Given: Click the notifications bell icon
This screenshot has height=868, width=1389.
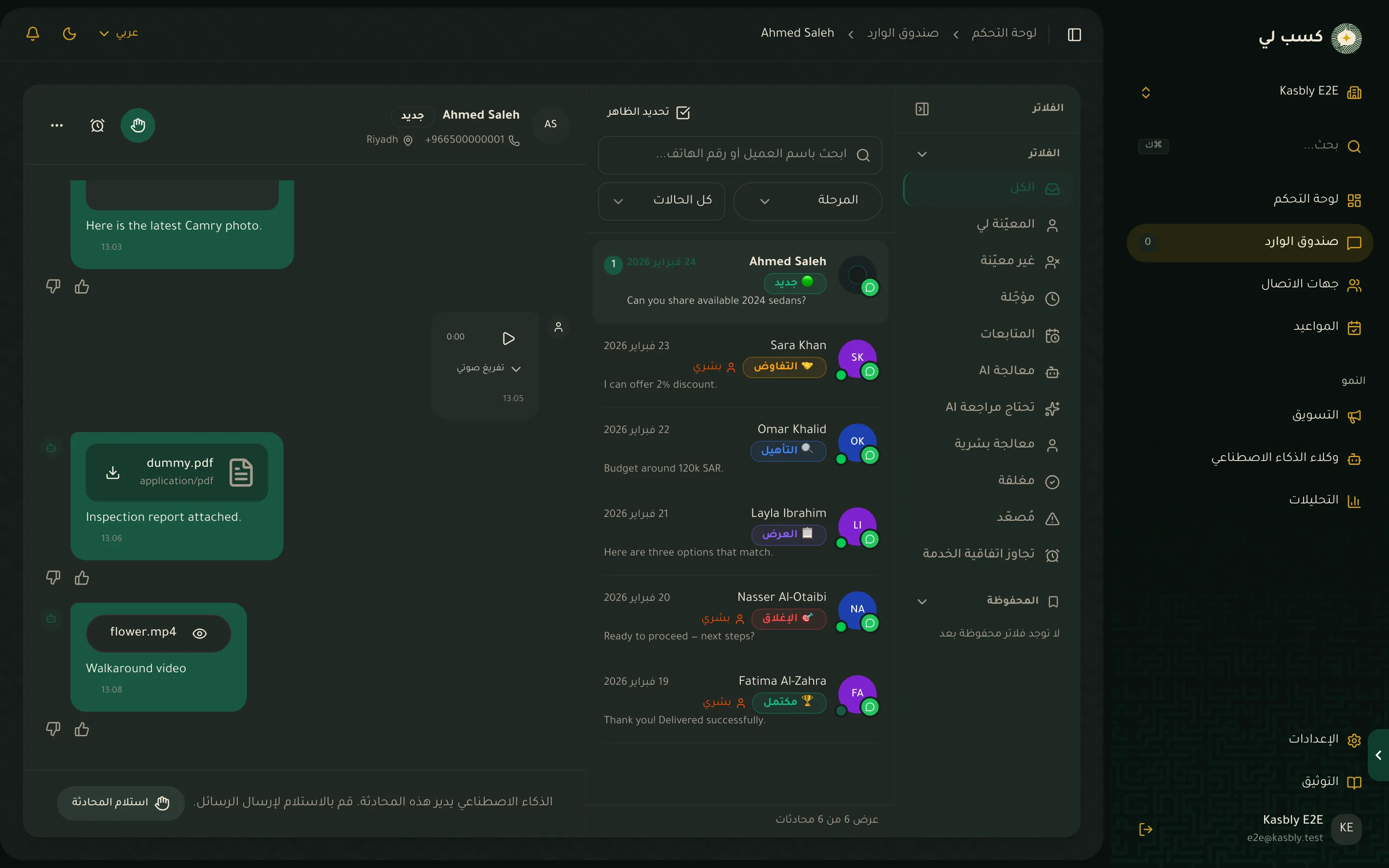Looking at the screenshot, I should click(33, 33).
